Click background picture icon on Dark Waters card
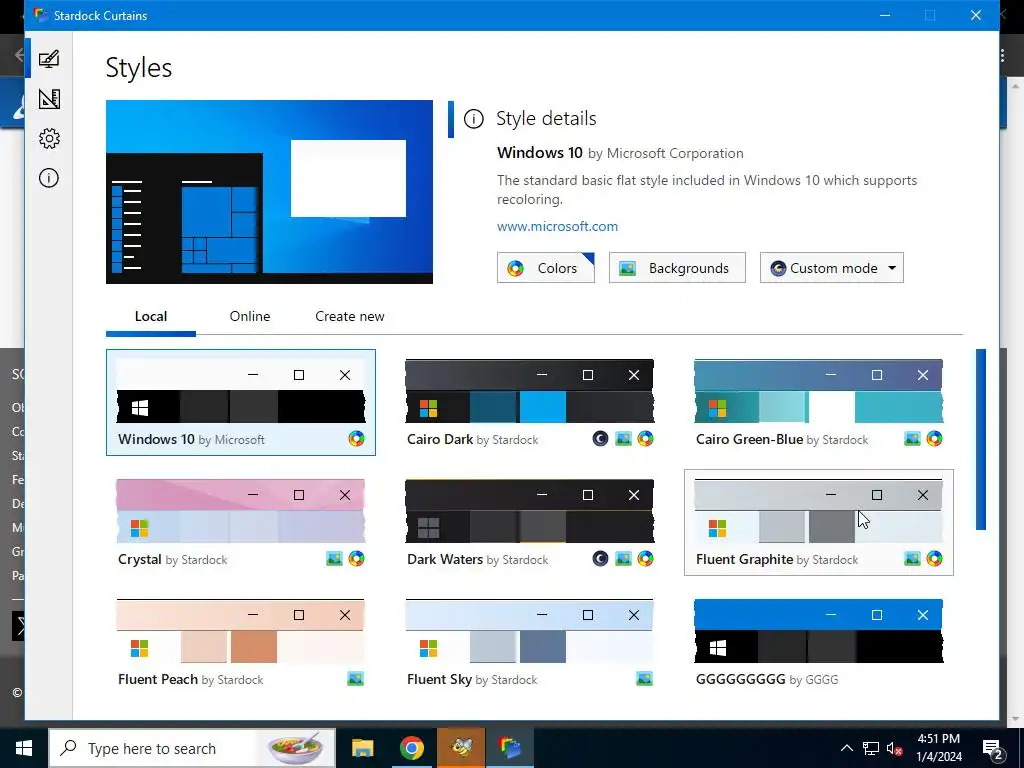Screen dimensions: 1024x768 coord(624,559)
